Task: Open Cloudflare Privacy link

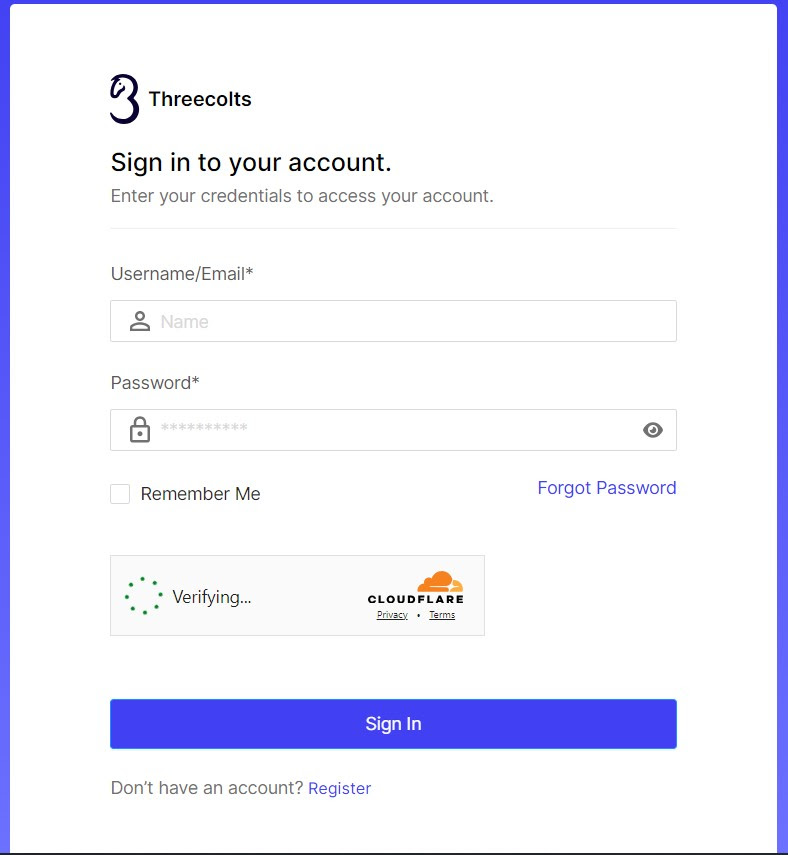Action: [x=392, y=615]
